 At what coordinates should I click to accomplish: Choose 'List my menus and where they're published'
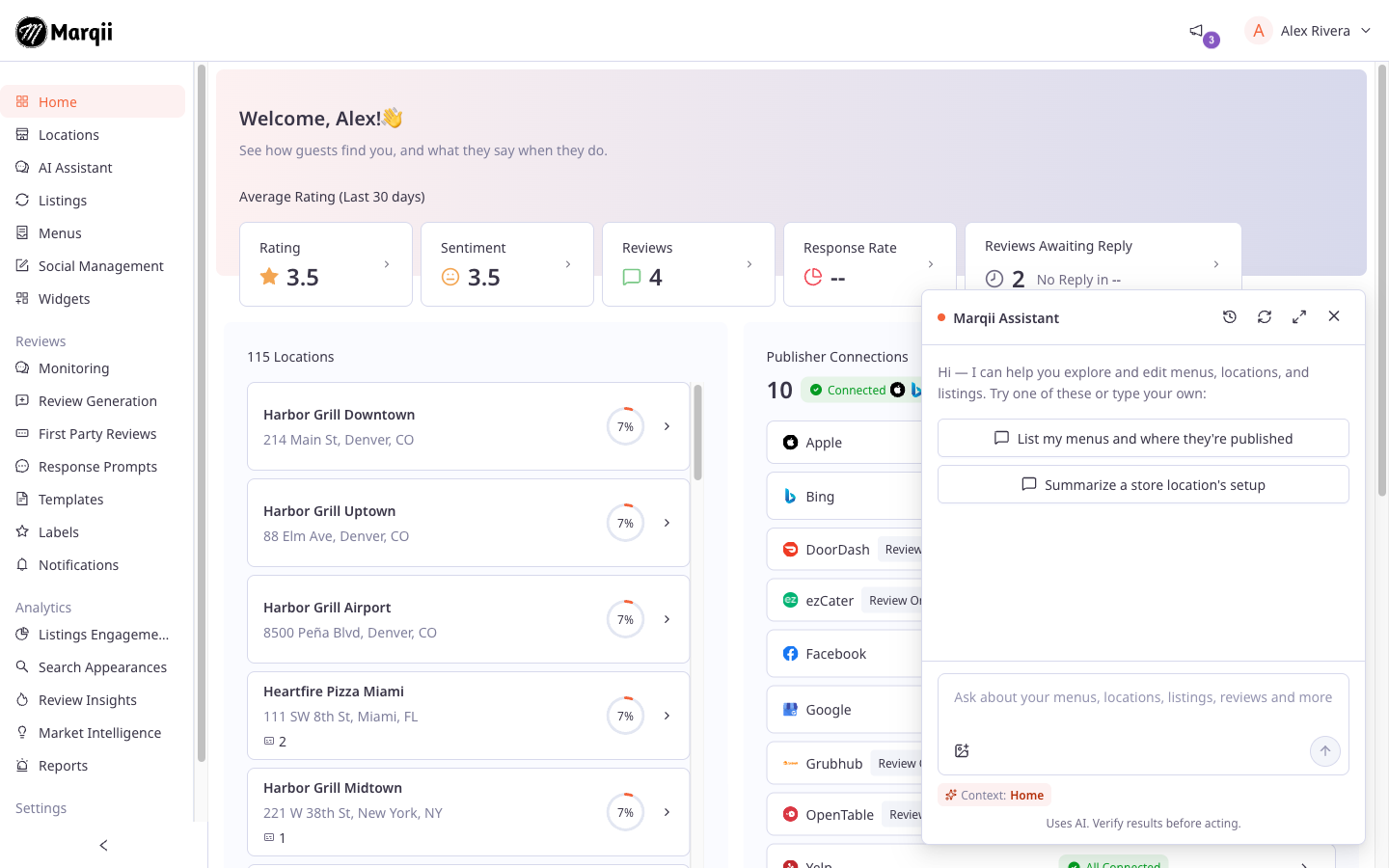coord(1143,438)
